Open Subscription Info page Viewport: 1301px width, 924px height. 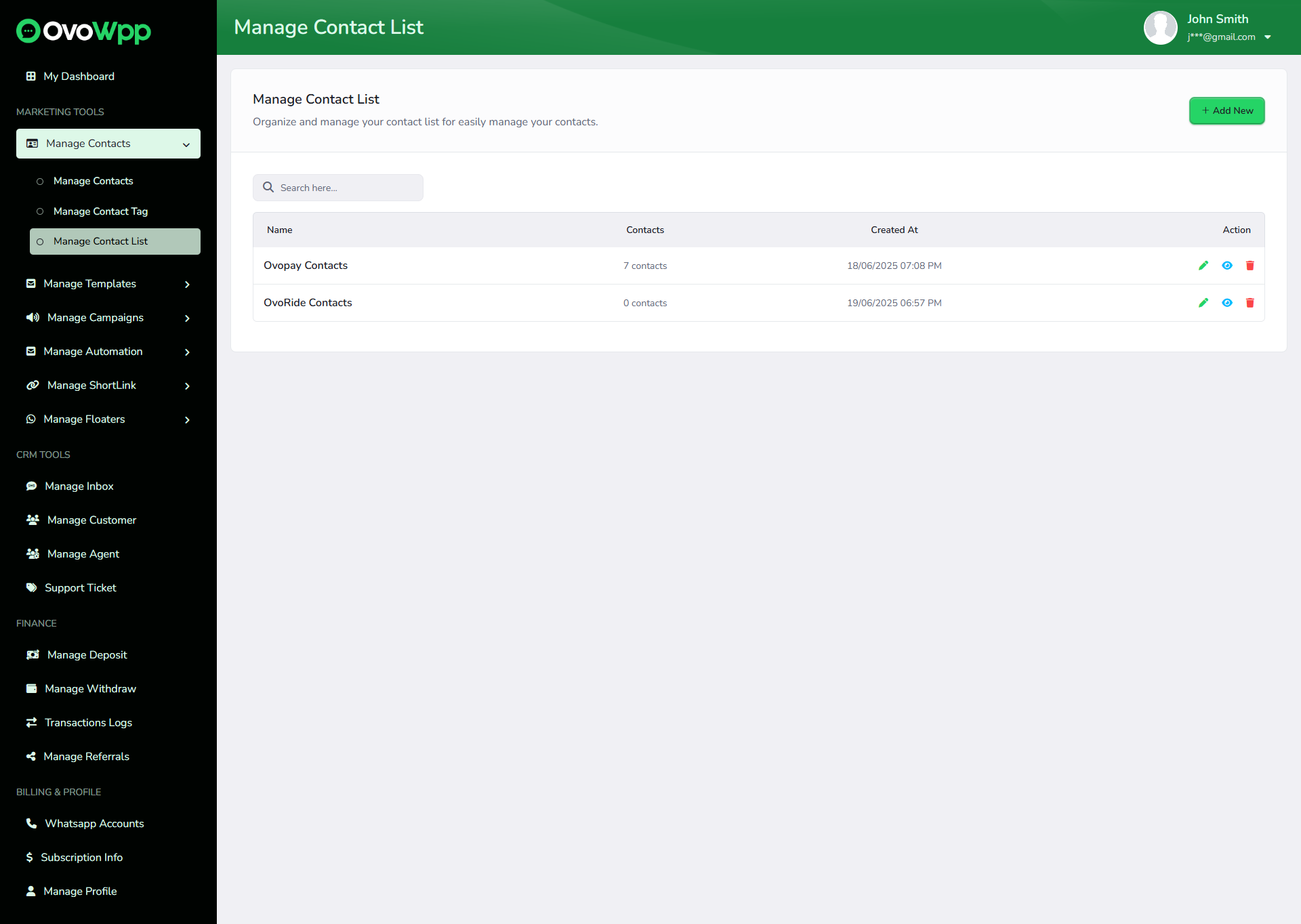pyautogui.click(x=81, y=858)
